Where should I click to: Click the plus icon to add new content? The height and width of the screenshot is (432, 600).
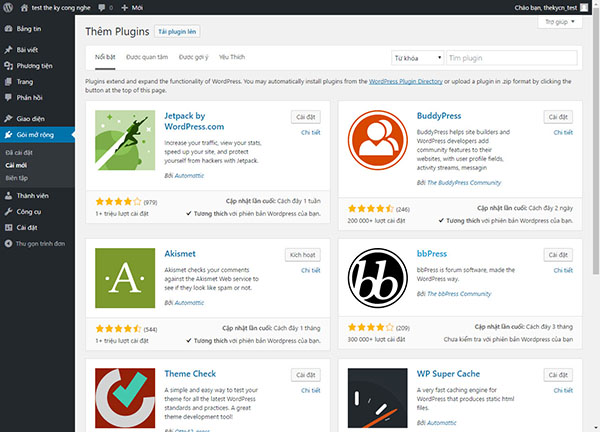(124, 8)
